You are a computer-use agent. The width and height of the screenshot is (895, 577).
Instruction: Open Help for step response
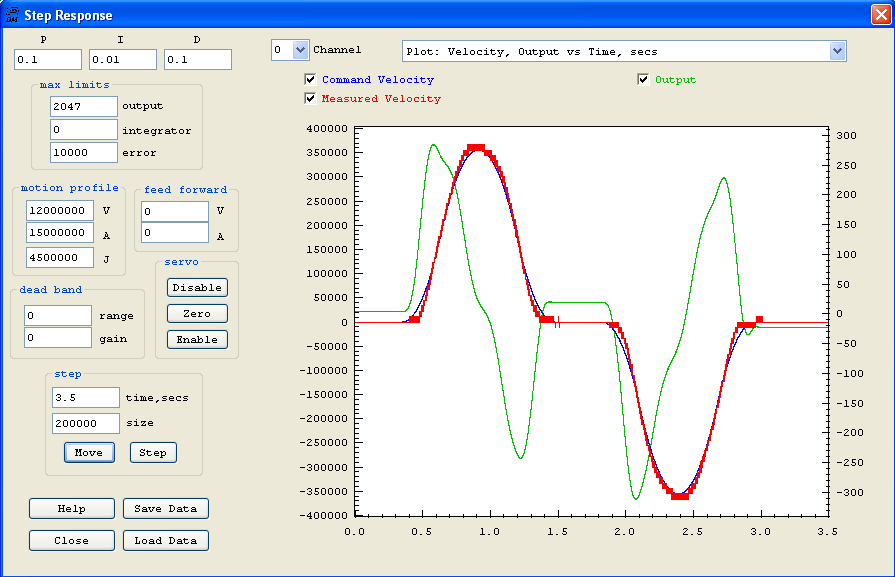click(72, 508)
